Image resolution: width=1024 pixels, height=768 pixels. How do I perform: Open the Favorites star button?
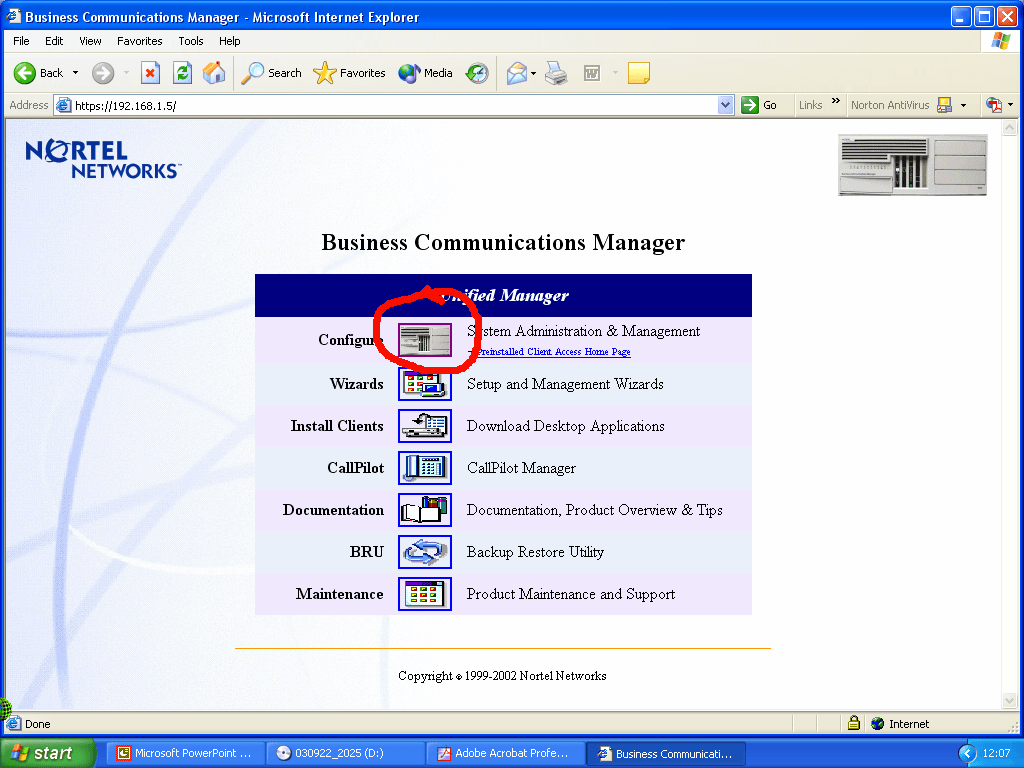click(349, 73)
